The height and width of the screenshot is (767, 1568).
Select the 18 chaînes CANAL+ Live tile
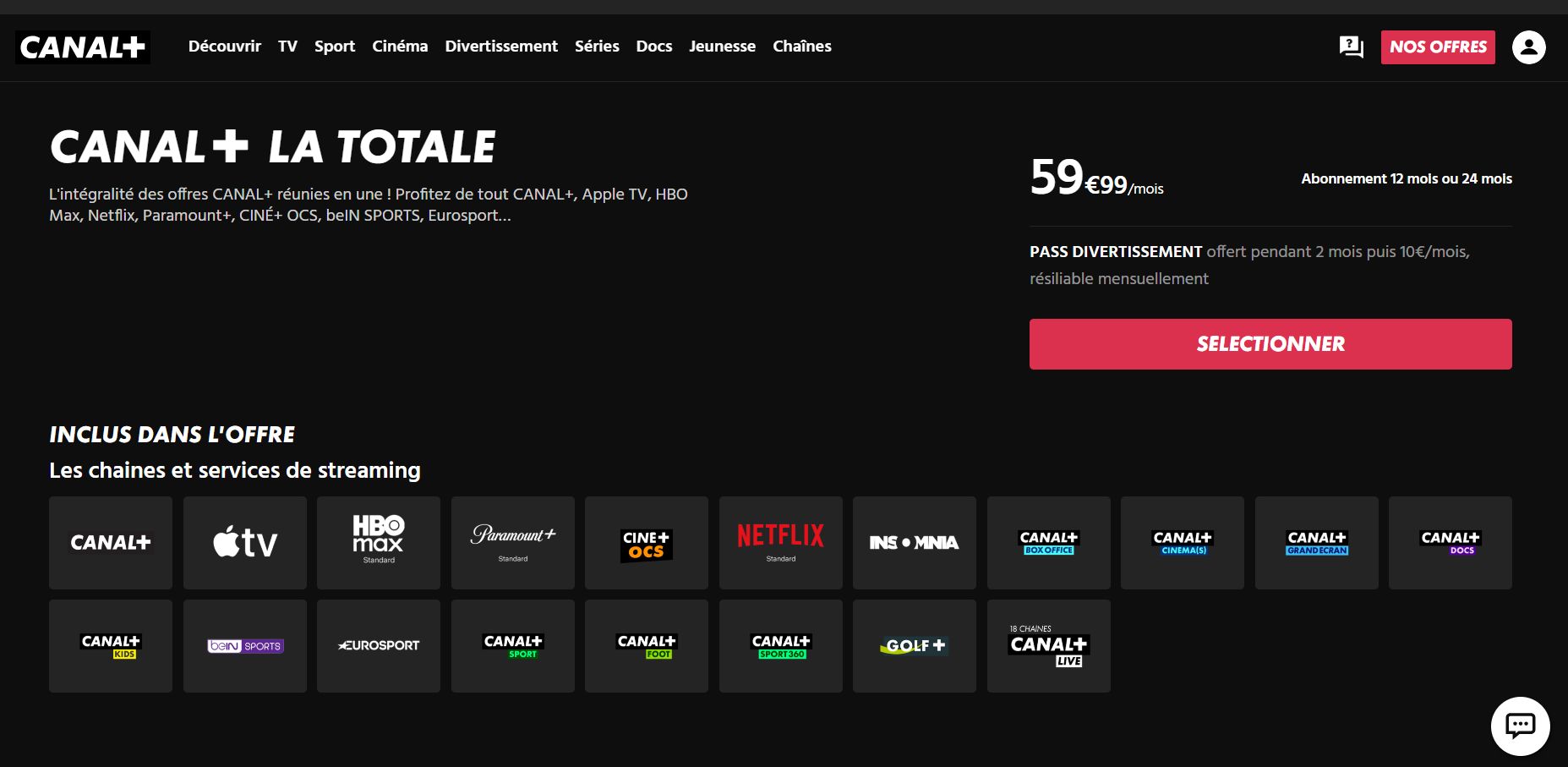tap(1049, 646)
